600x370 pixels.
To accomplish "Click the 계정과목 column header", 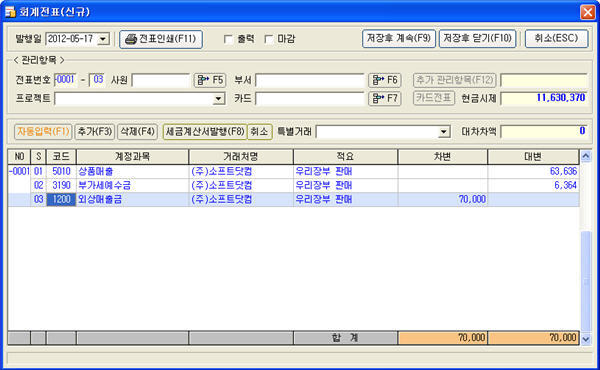I will [132, 157].
